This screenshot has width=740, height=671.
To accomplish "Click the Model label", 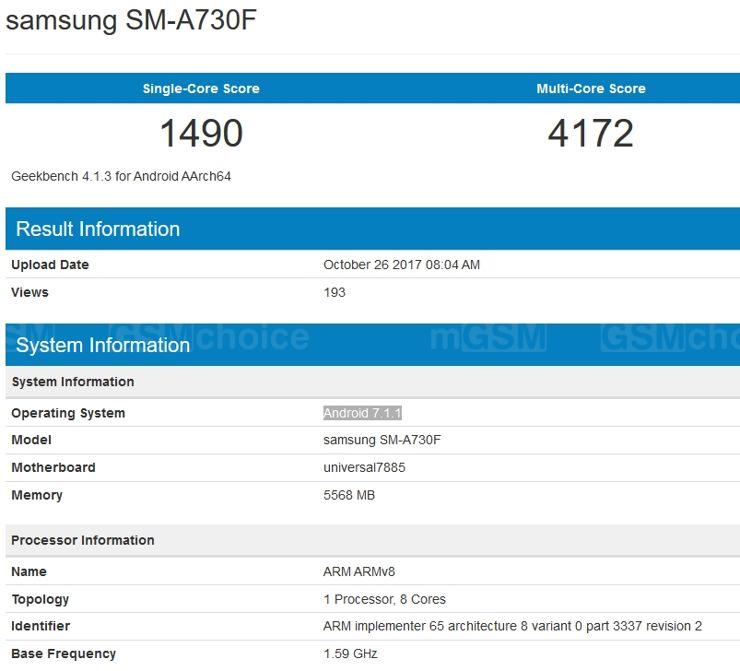I will tap(31, 440).
